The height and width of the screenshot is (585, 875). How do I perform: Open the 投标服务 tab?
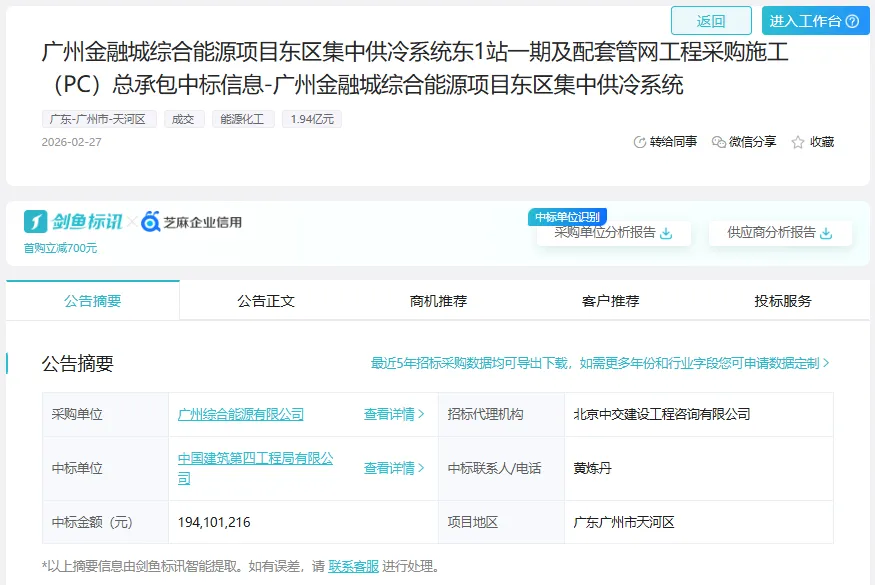783,301
